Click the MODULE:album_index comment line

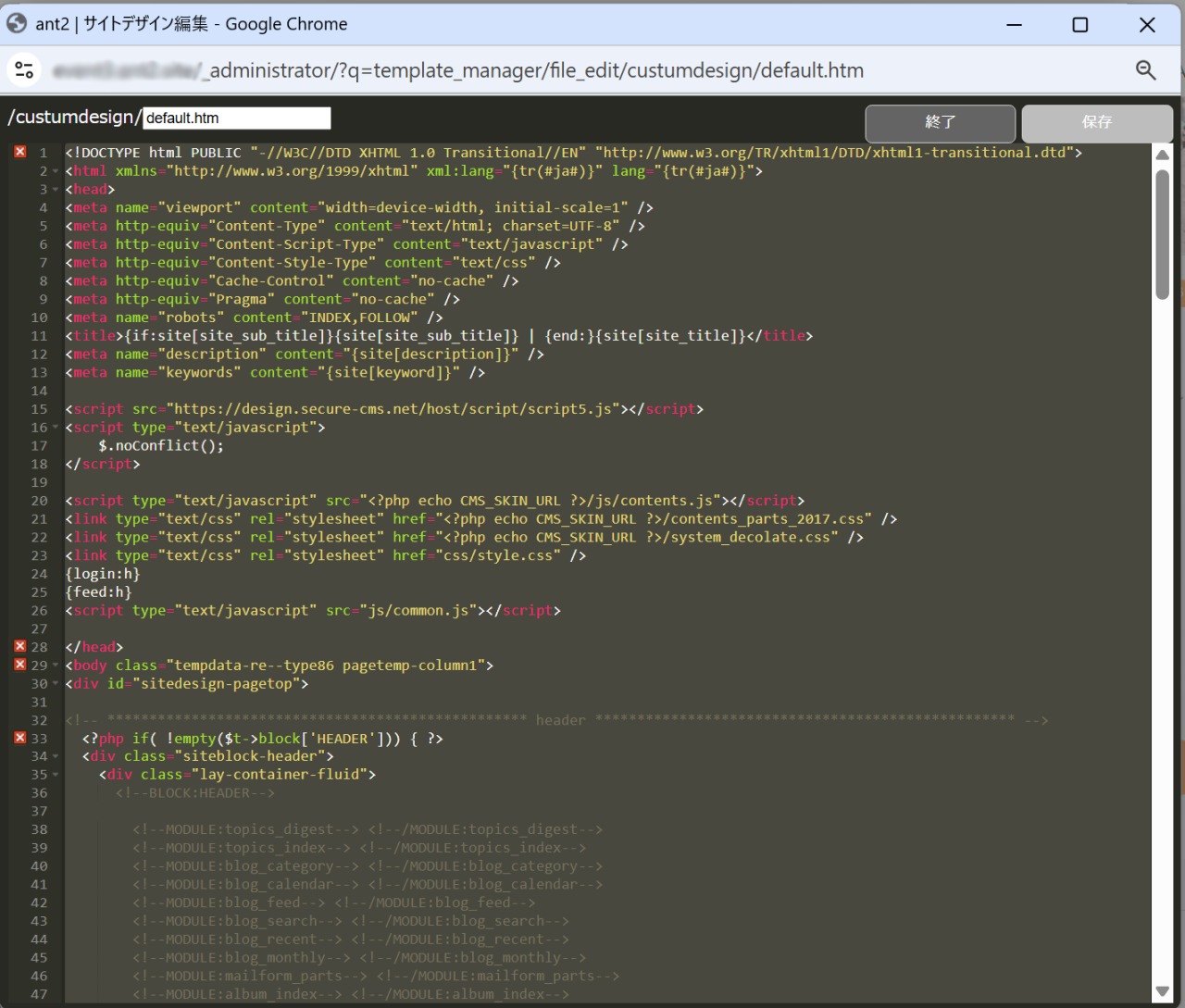click(351, 994)
